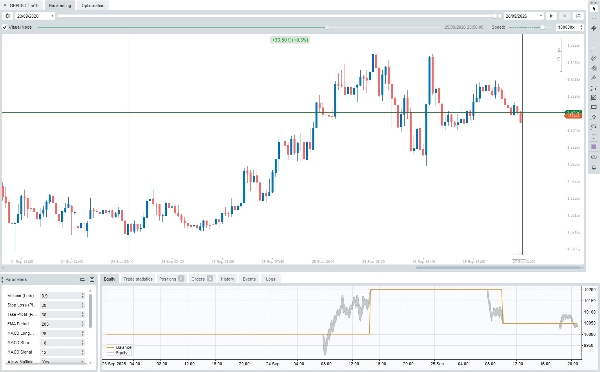Open the Orders tab
This screenshot has width=600, height=372.
coord(202,279)
